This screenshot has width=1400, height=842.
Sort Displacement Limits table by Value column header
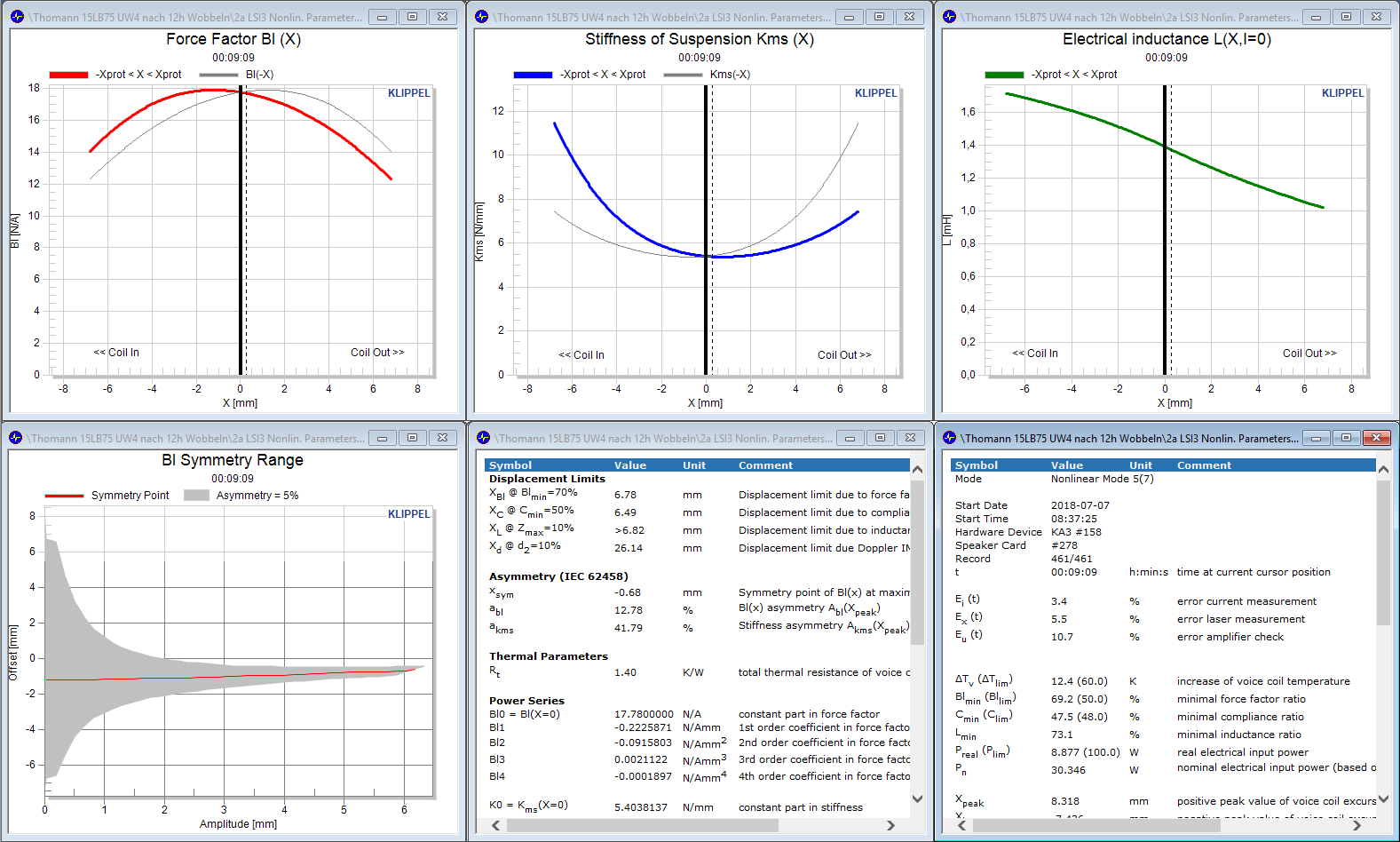(x=630, y=465)
